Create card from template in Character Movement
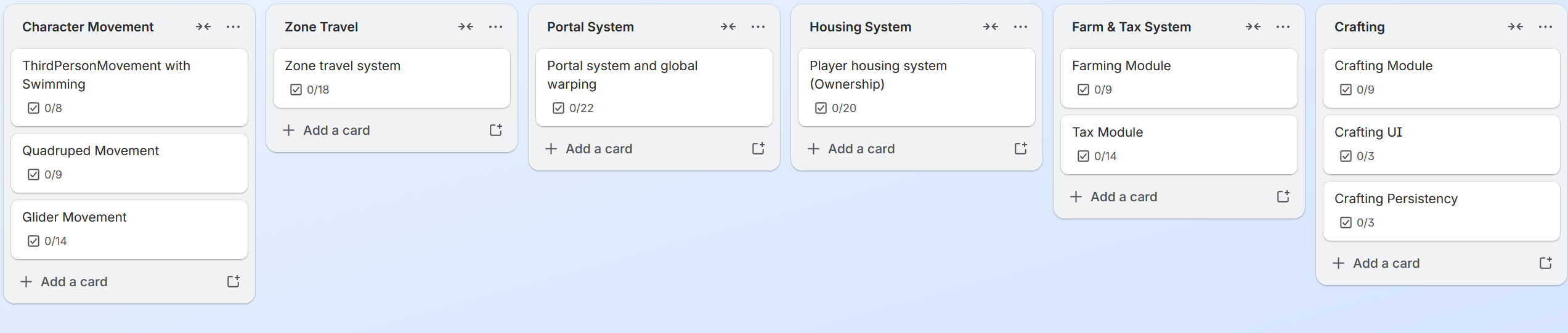The width and height of the screenshot is (1568, 333). click(234, 281)
